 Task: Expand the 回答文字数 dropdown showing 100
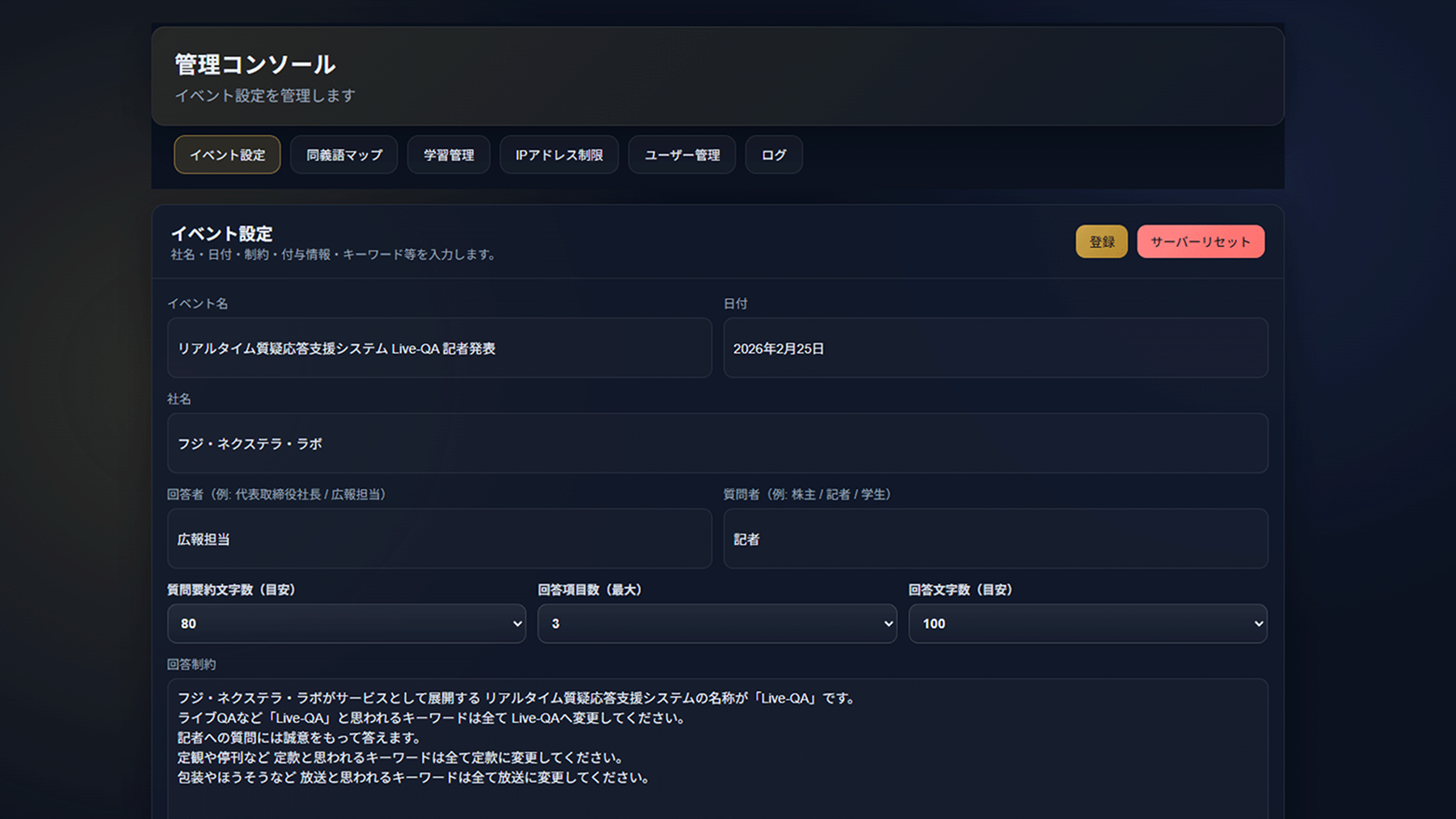[1087, 623]
